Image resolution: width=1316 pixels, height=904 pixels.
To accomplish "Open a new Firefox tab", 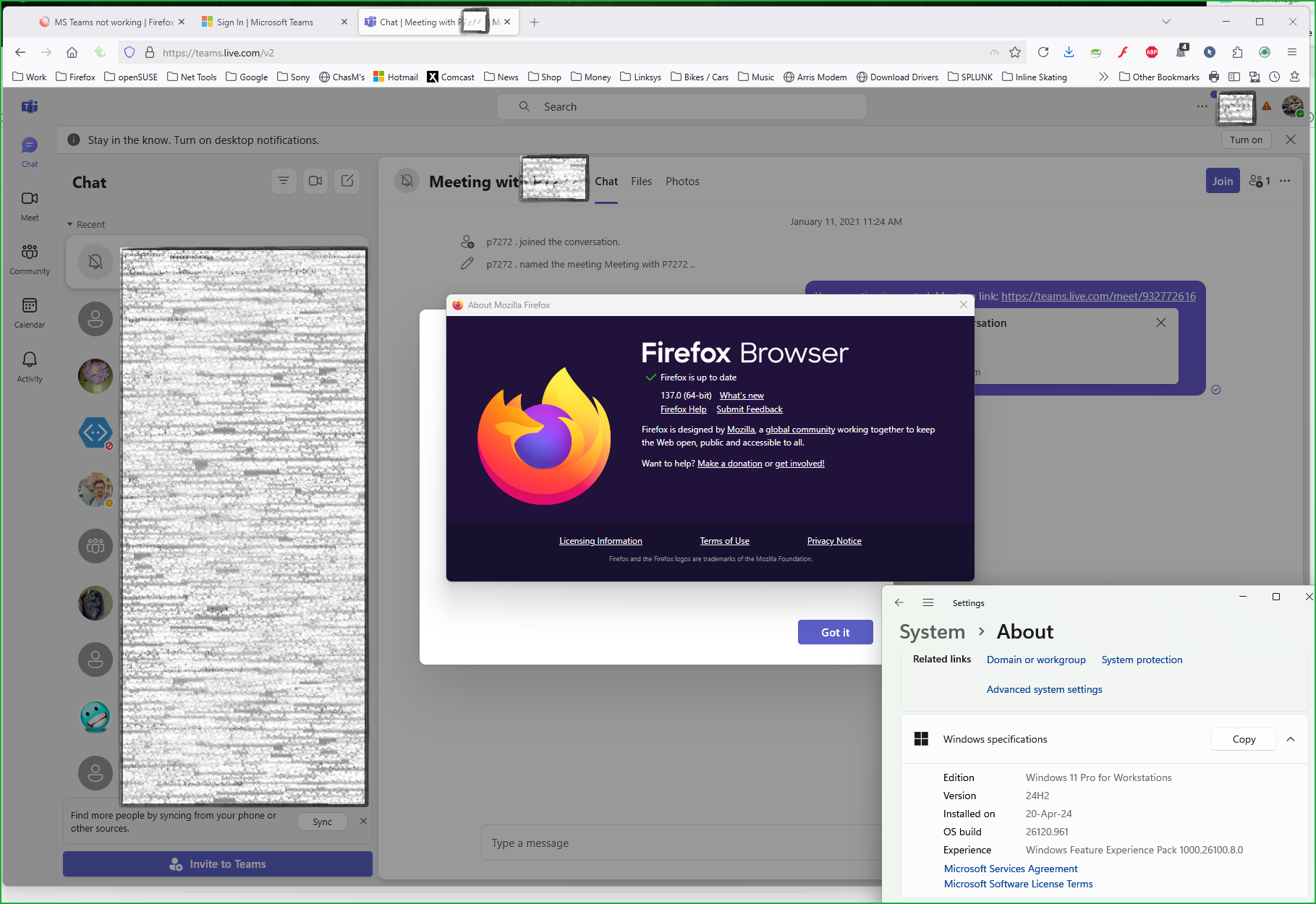I will [534, 22].
